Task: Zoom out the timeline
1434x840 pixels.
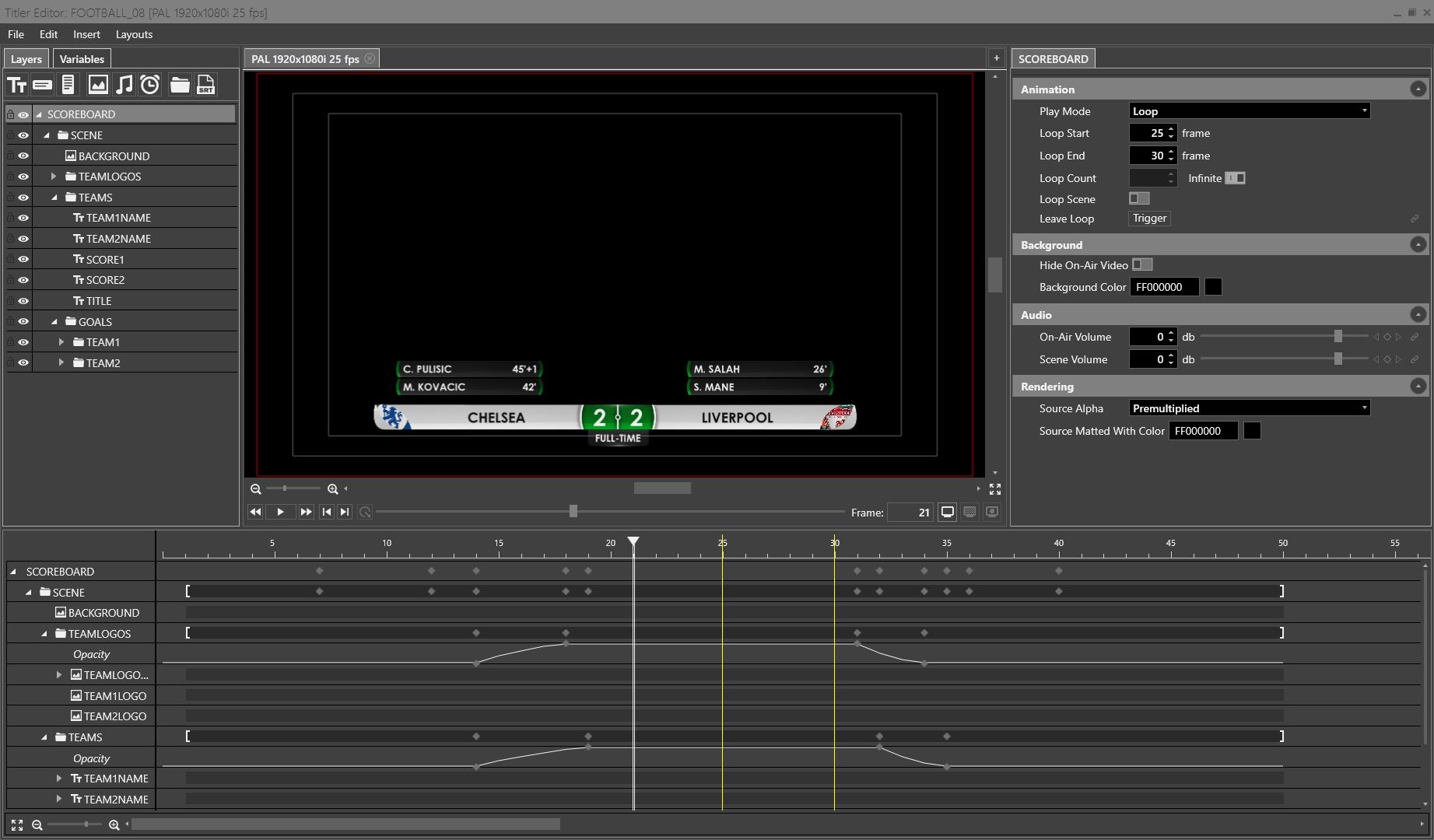Action: pyautogui.click(x=37, y=825)
